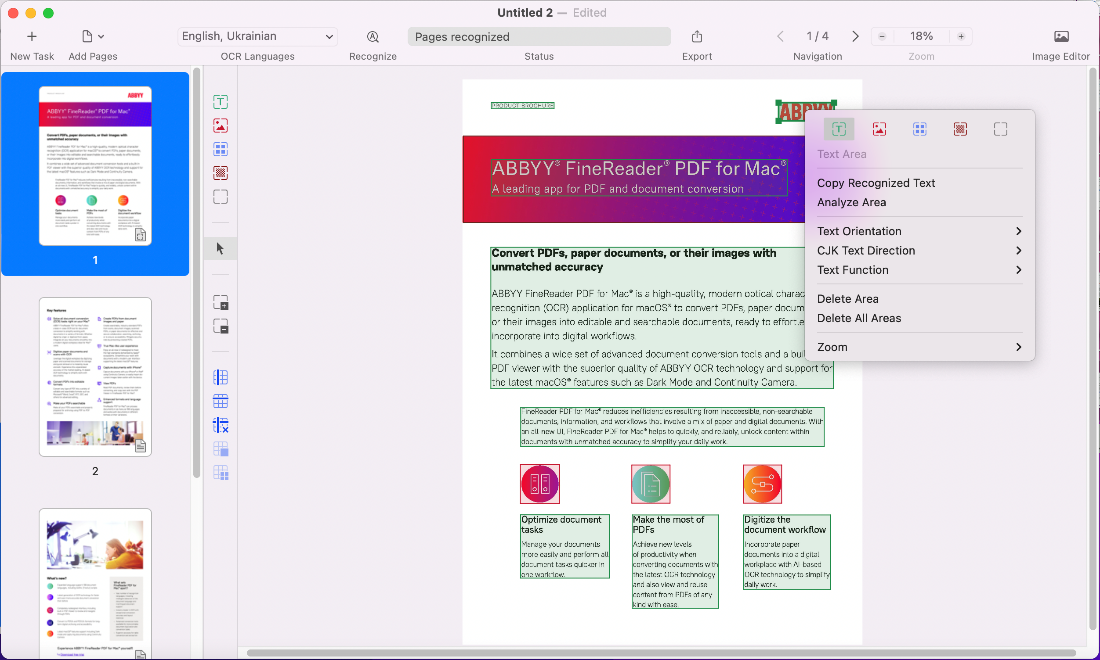The width and height of the screenshot is (1100, 660).
Task: Select the Delete Separator tool
Action: tap(220, 425)
